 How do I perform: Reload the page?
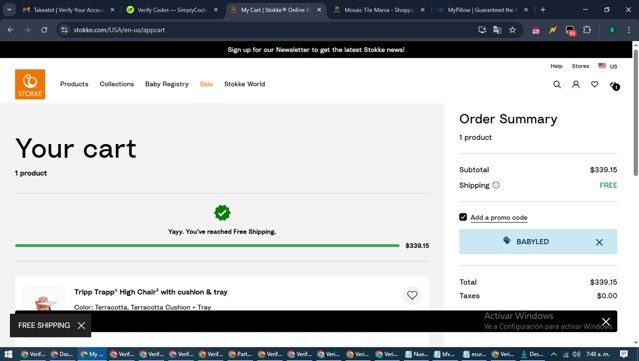44,30
